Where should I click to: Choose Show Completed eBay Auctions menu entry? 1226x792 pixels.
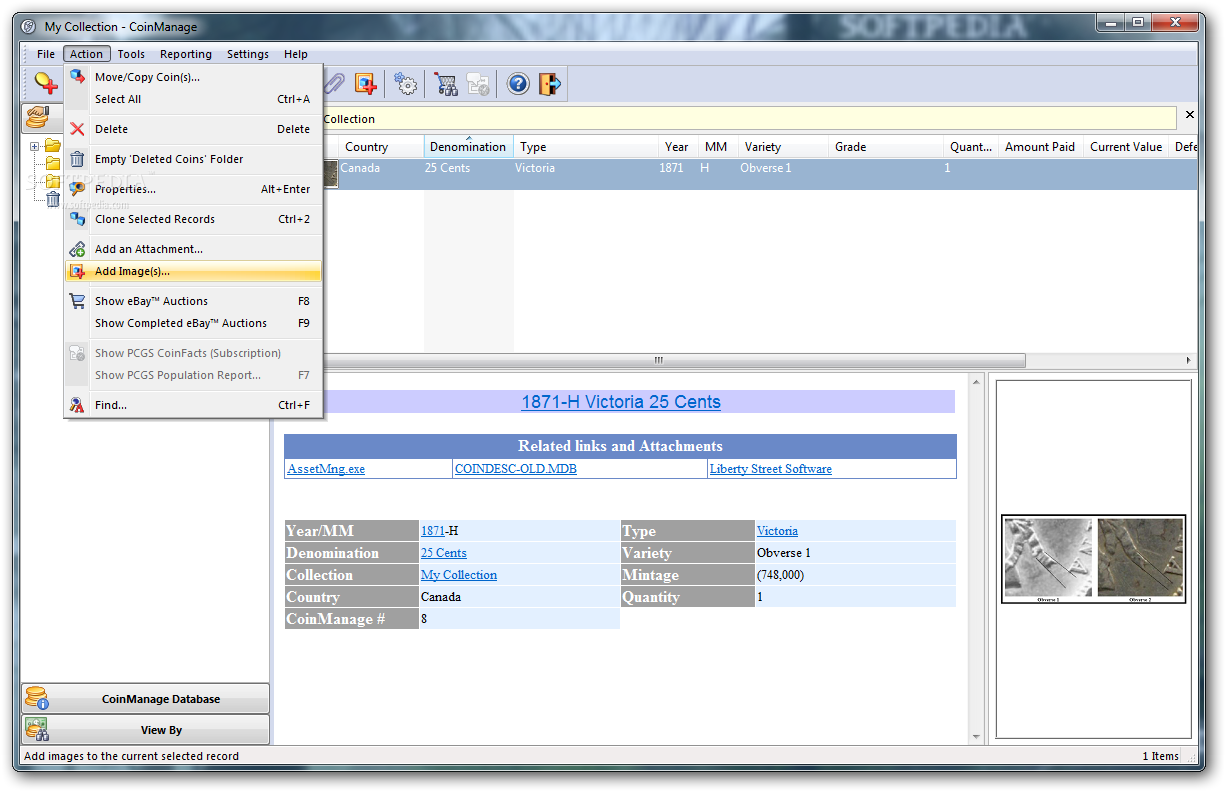193,323
